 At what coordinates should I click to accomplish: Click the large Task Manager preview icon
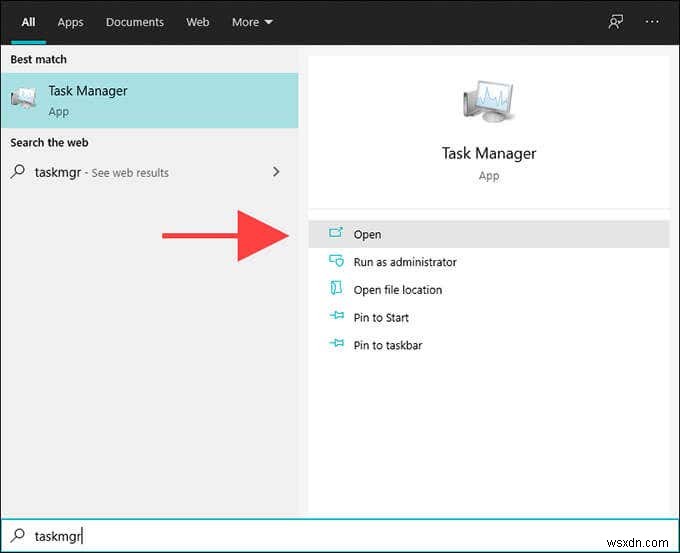488,102
